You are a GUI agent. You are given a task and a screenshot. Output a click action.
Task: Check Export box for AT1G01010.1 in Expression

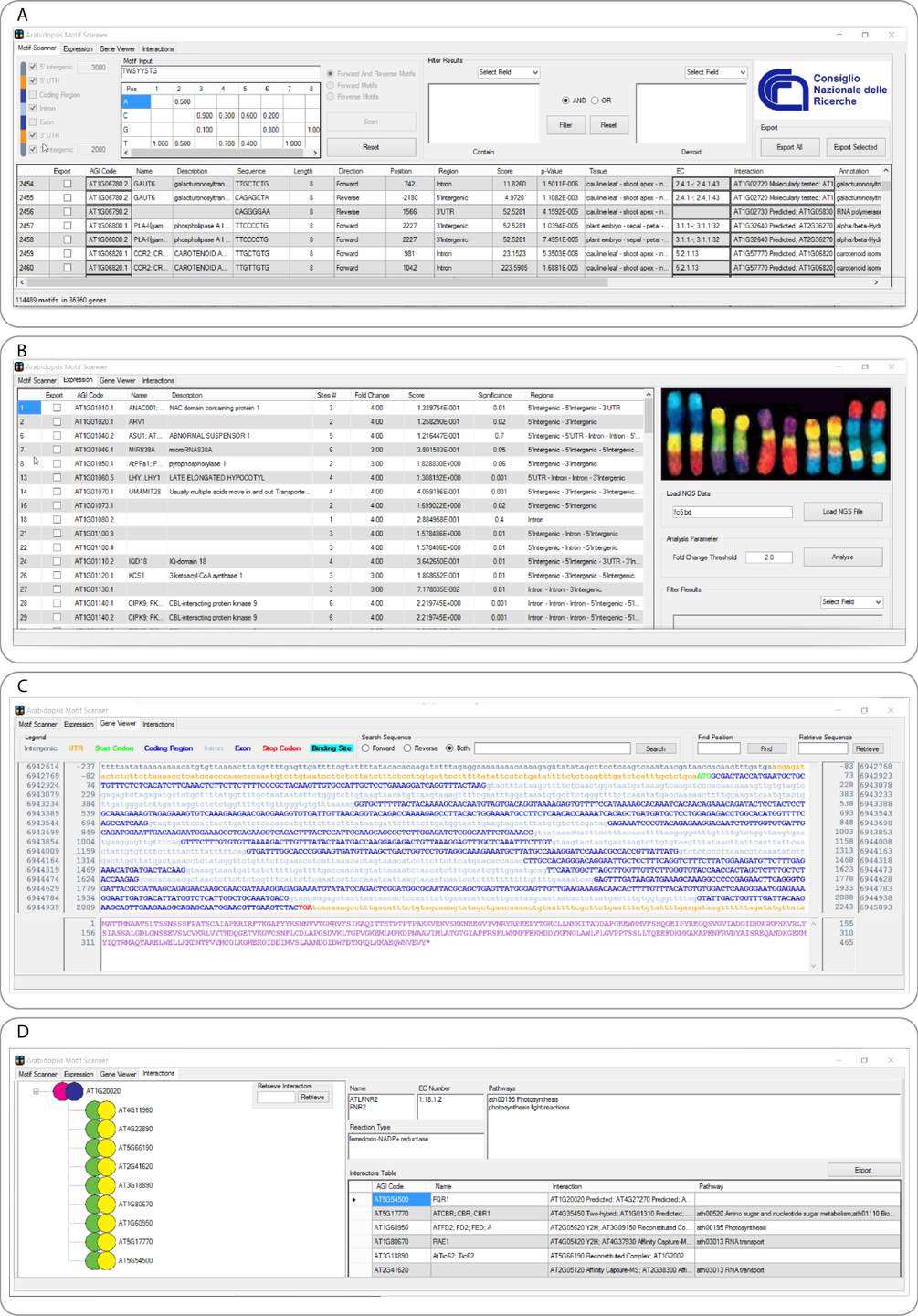click(57, 409)
